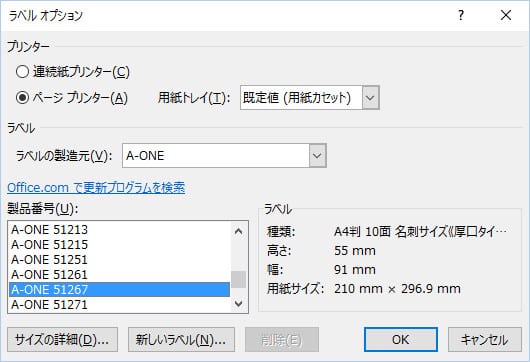Screen dimensions: 530x362
Task: Click the キャンセル button
Action: point(485,340)
